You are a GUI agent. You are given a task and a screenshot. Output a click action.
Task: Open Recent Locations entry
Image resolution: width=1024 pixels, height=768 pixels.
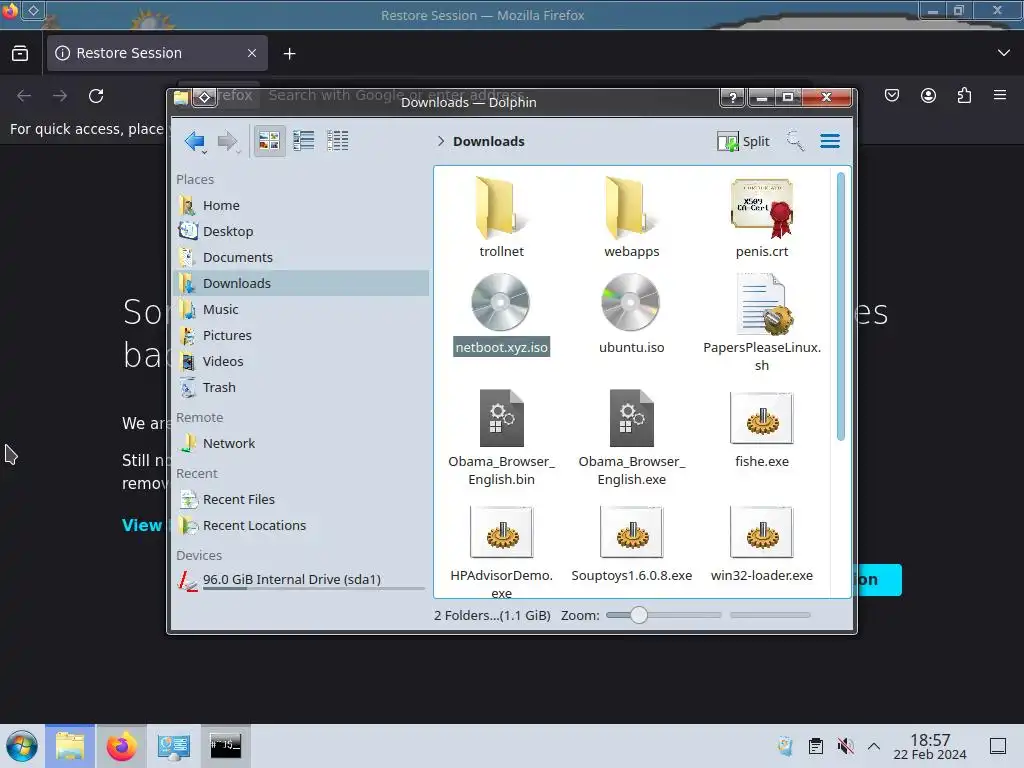(x=302, y=526)
